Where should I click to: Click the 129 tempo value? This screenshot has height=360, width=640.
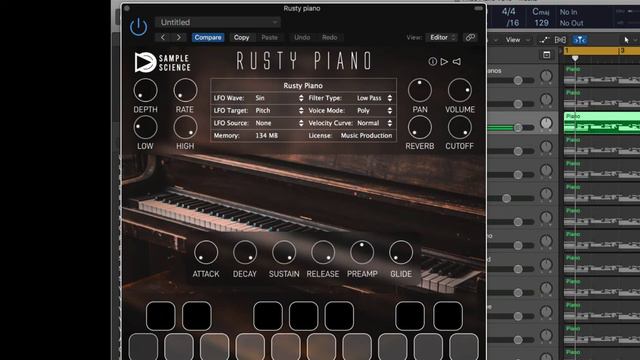click(541, 23)
